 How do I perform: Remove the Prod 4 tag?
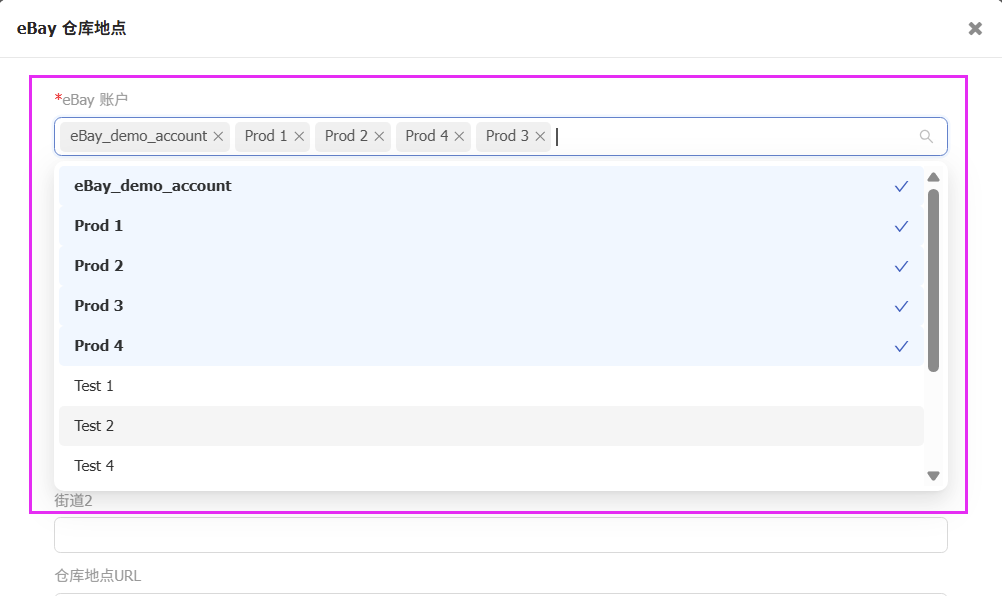(x=460, y=136)
